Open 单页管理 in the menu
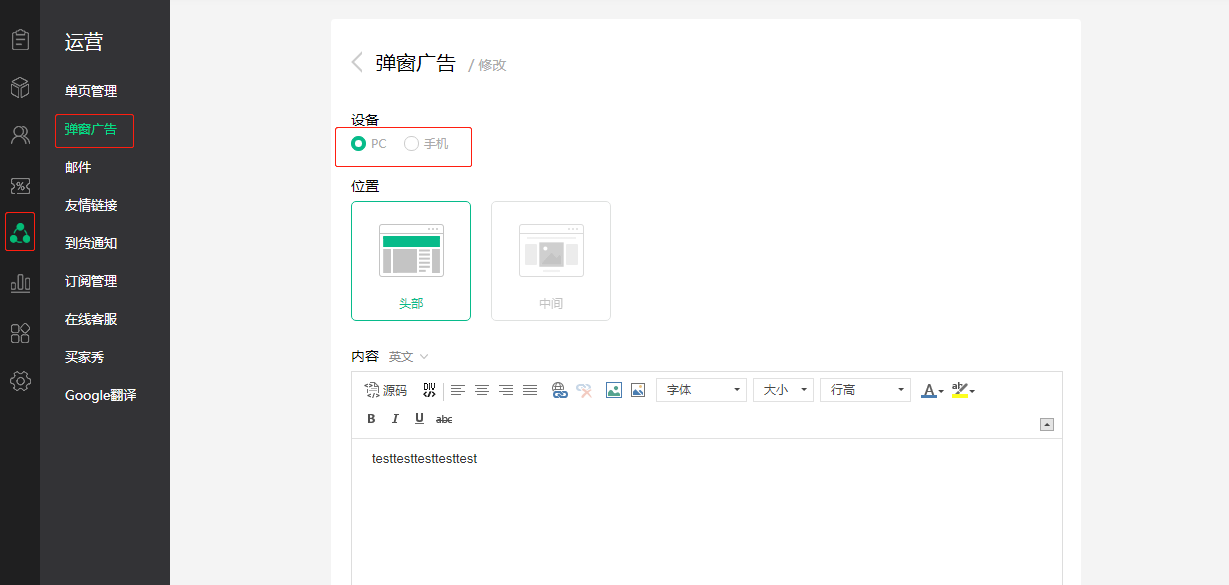The height and width of the screenshot is (585, 1229). 91,91
